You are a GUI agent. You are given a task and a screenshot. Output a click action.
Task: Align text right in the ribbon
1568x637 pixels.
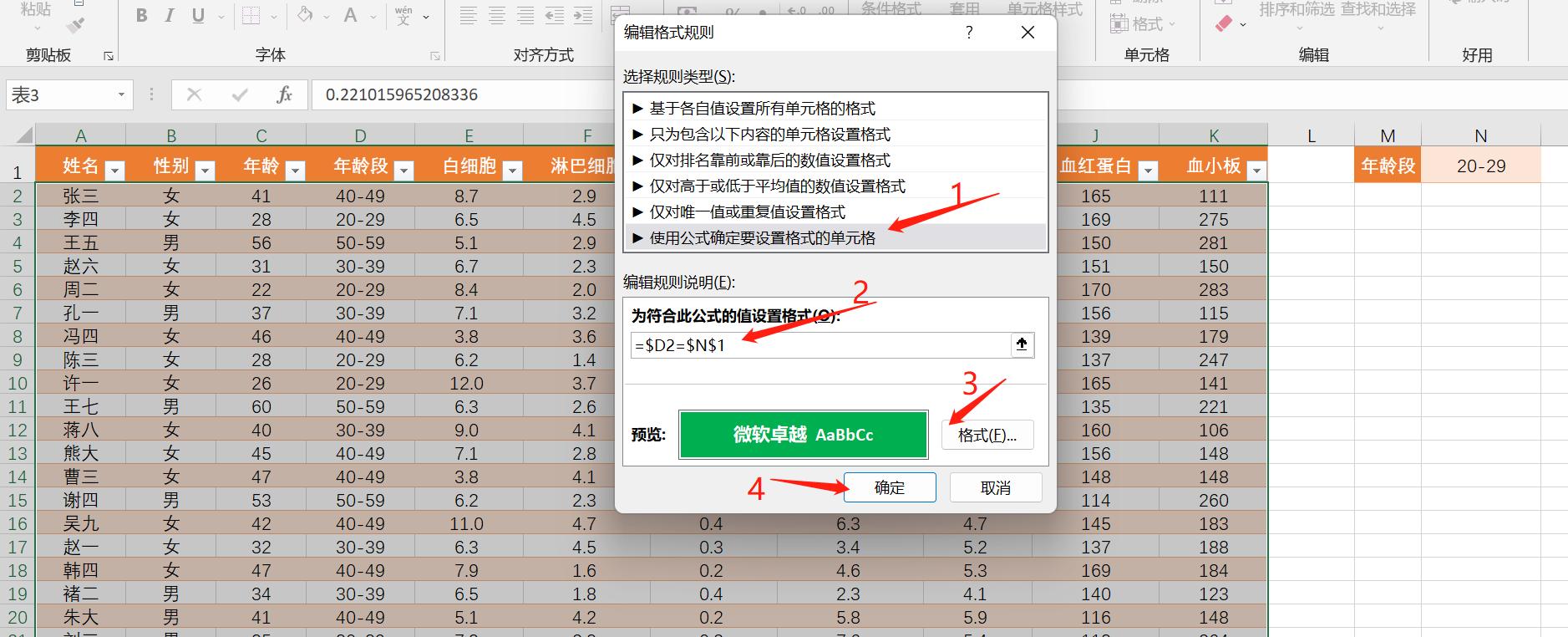[525, 16]
